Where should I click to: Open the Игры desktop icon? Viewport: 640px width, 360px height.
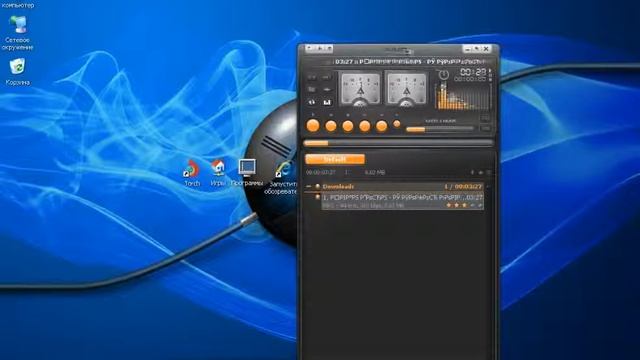coord(218,173)
